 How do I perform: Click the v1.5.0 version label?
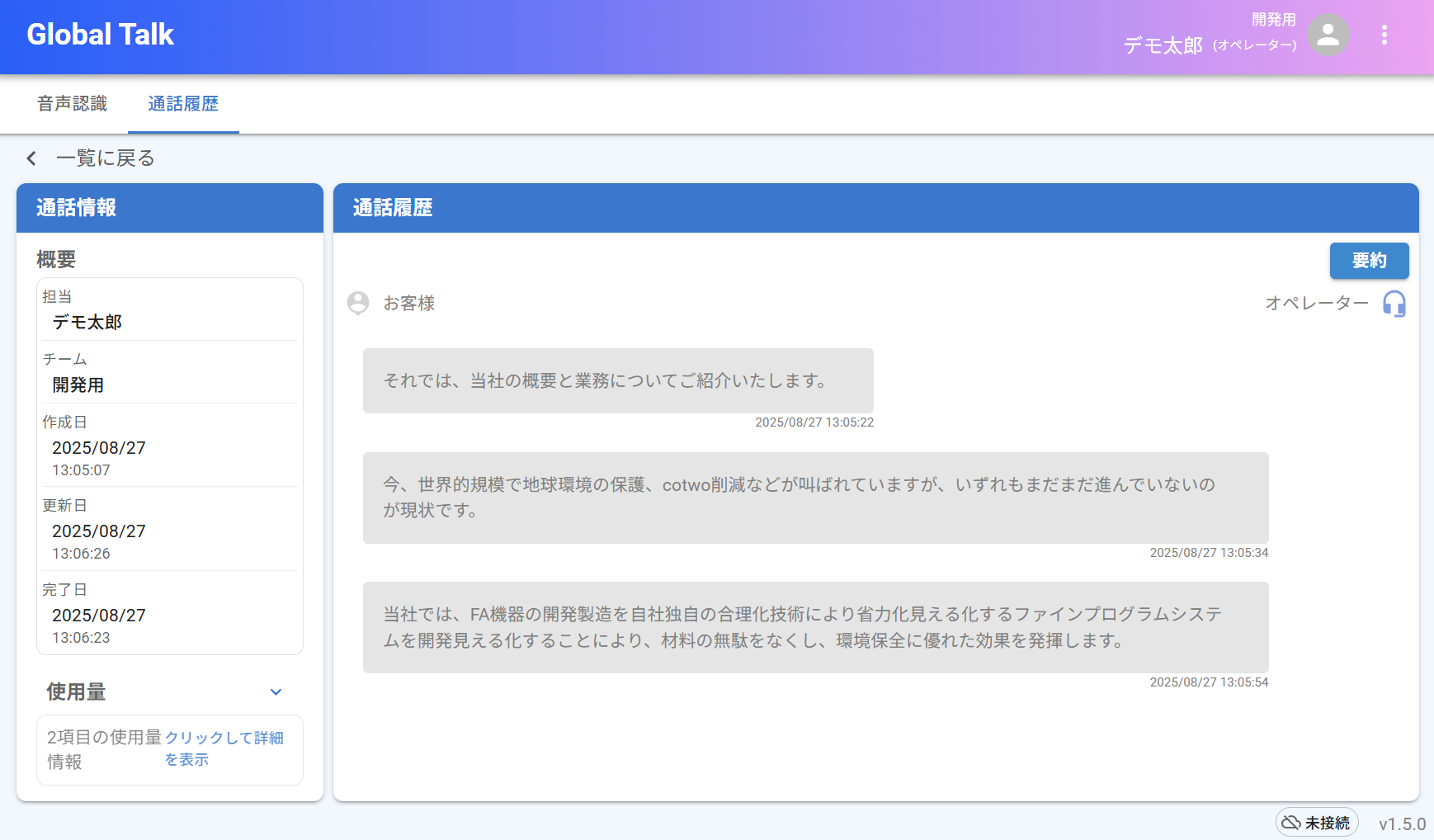click(1402, 823)
